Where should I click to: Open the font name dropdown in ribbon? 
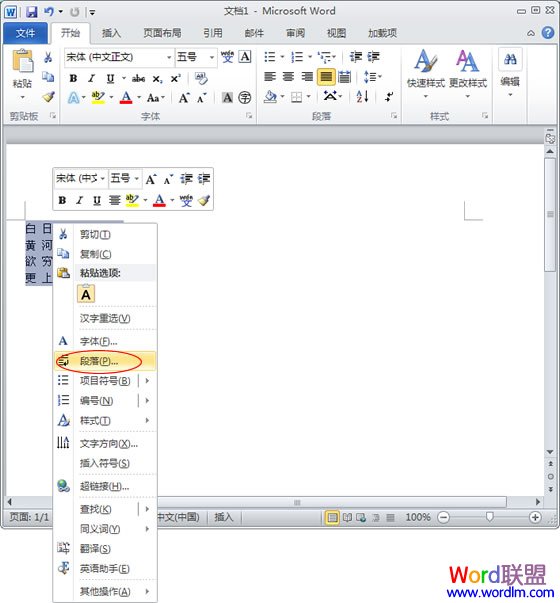click(169, 57)
